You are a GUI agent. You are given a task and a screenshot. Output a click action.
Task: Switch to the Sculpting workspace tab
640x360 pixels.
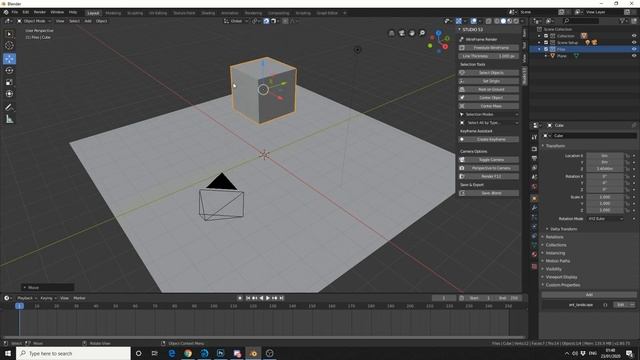135,13
